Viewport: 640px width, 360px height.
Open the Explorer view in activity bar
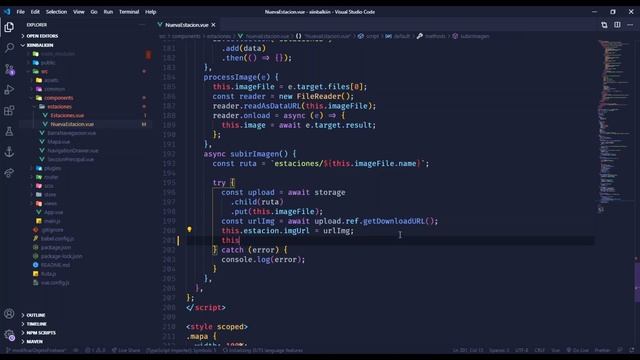coord(9,27)
